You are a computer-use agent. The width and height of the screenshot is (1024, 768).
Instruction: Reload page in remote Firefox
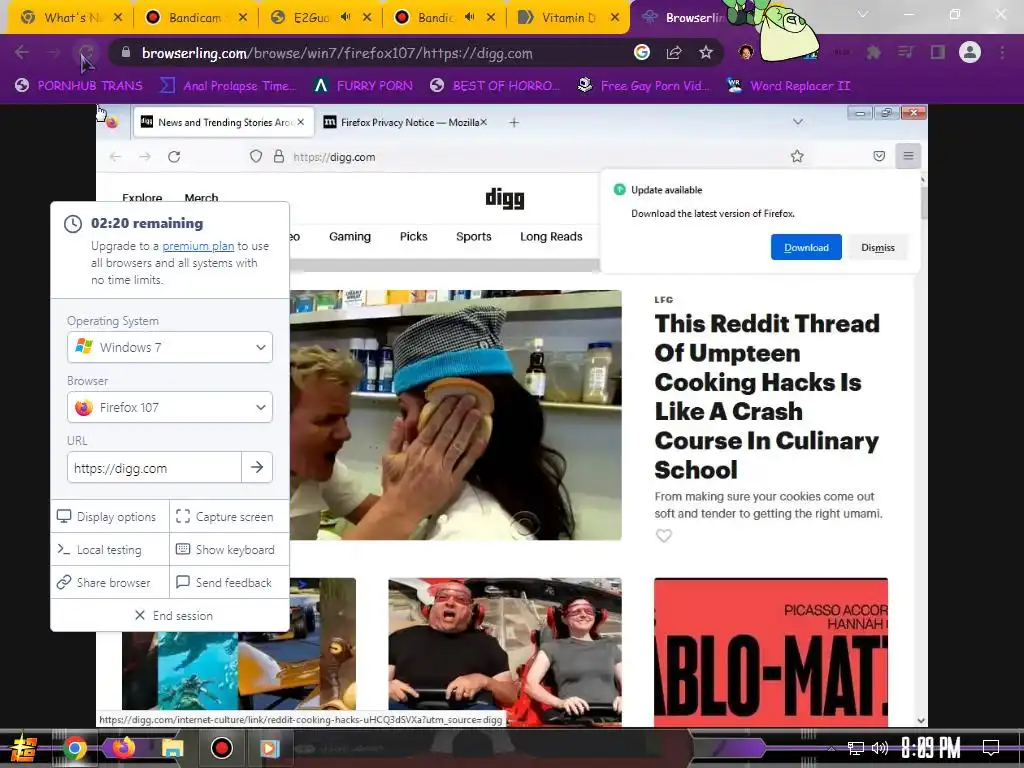tap(174, 157)
